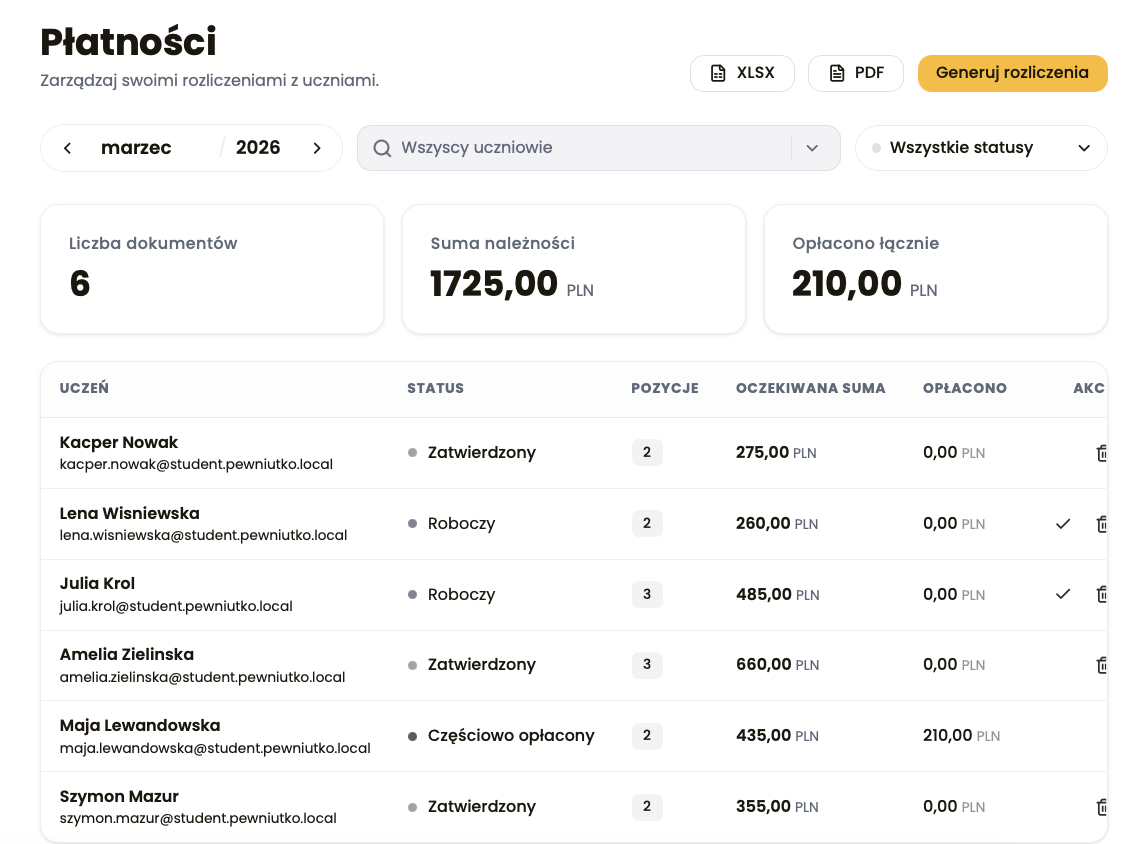Click the Suma należności summary card
This screenshot has height=844, width=1141.
[x=572, y=268]
